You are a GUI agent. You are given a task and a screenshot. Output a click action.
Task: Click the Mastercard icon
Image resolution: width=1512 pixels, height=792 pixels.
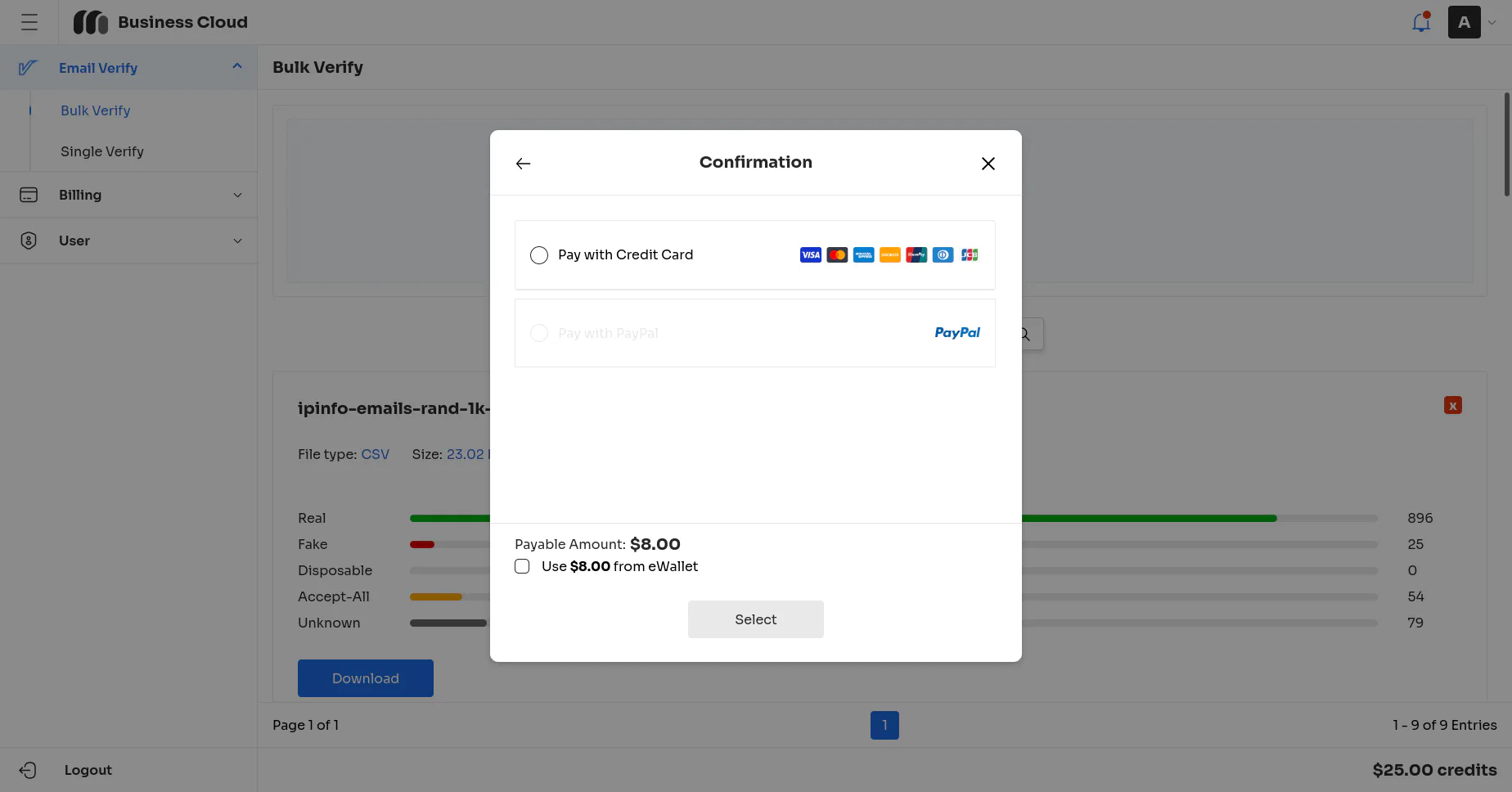click(x=837, y=255)
